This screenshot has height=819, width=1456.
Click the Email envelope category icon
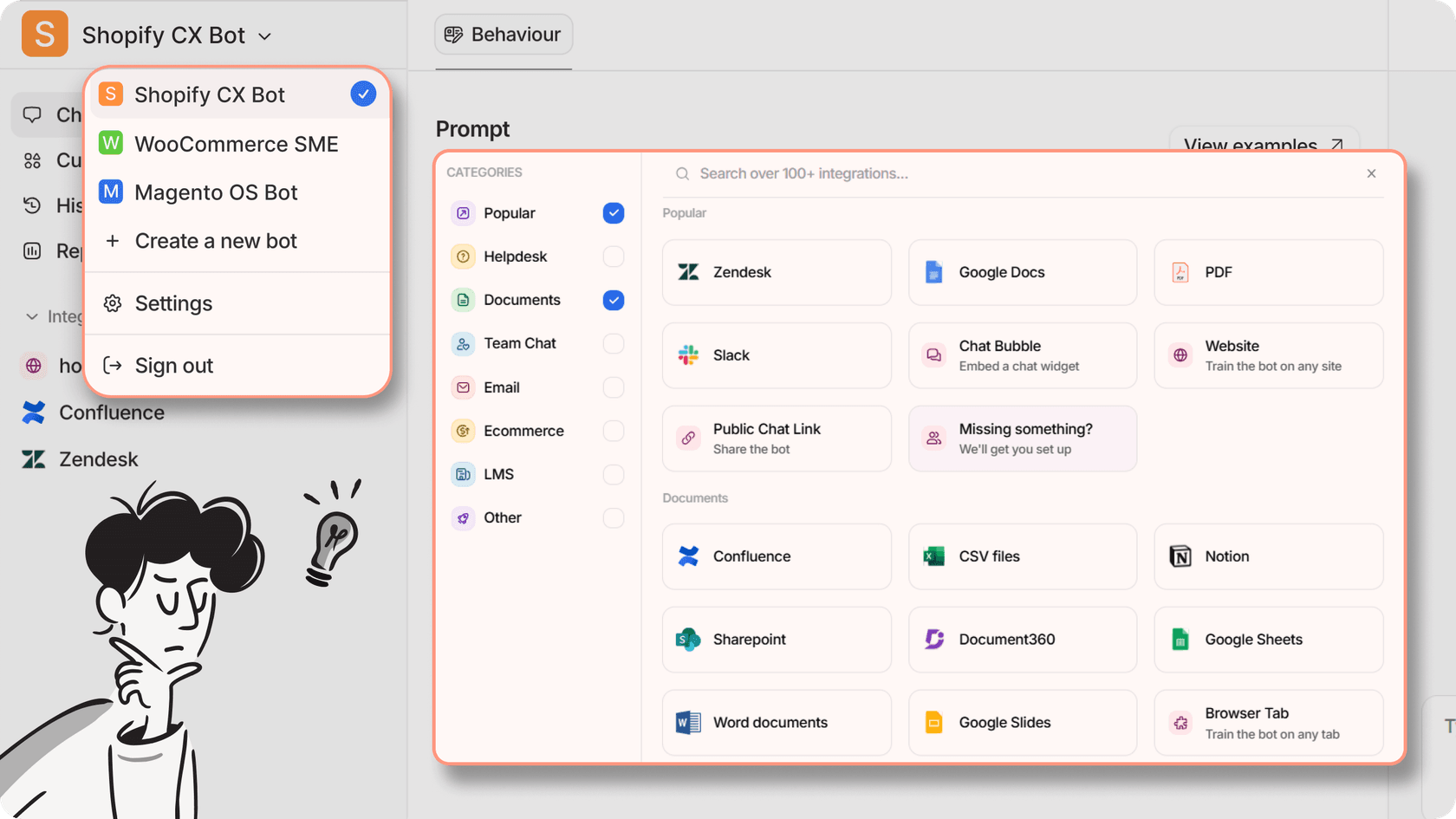[464, 387]
